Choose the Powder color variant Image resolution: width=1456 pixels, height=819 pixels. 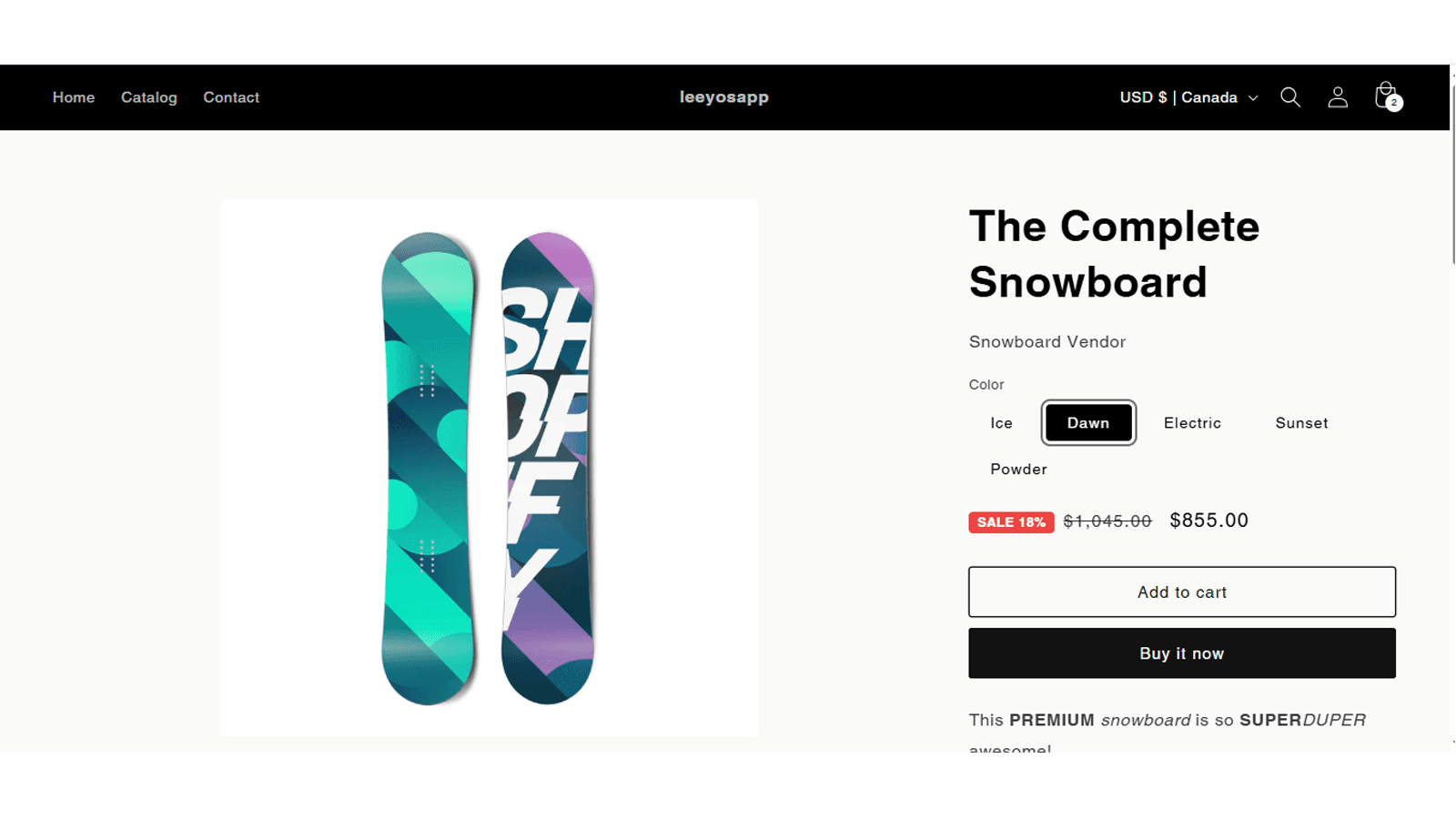1018,470
